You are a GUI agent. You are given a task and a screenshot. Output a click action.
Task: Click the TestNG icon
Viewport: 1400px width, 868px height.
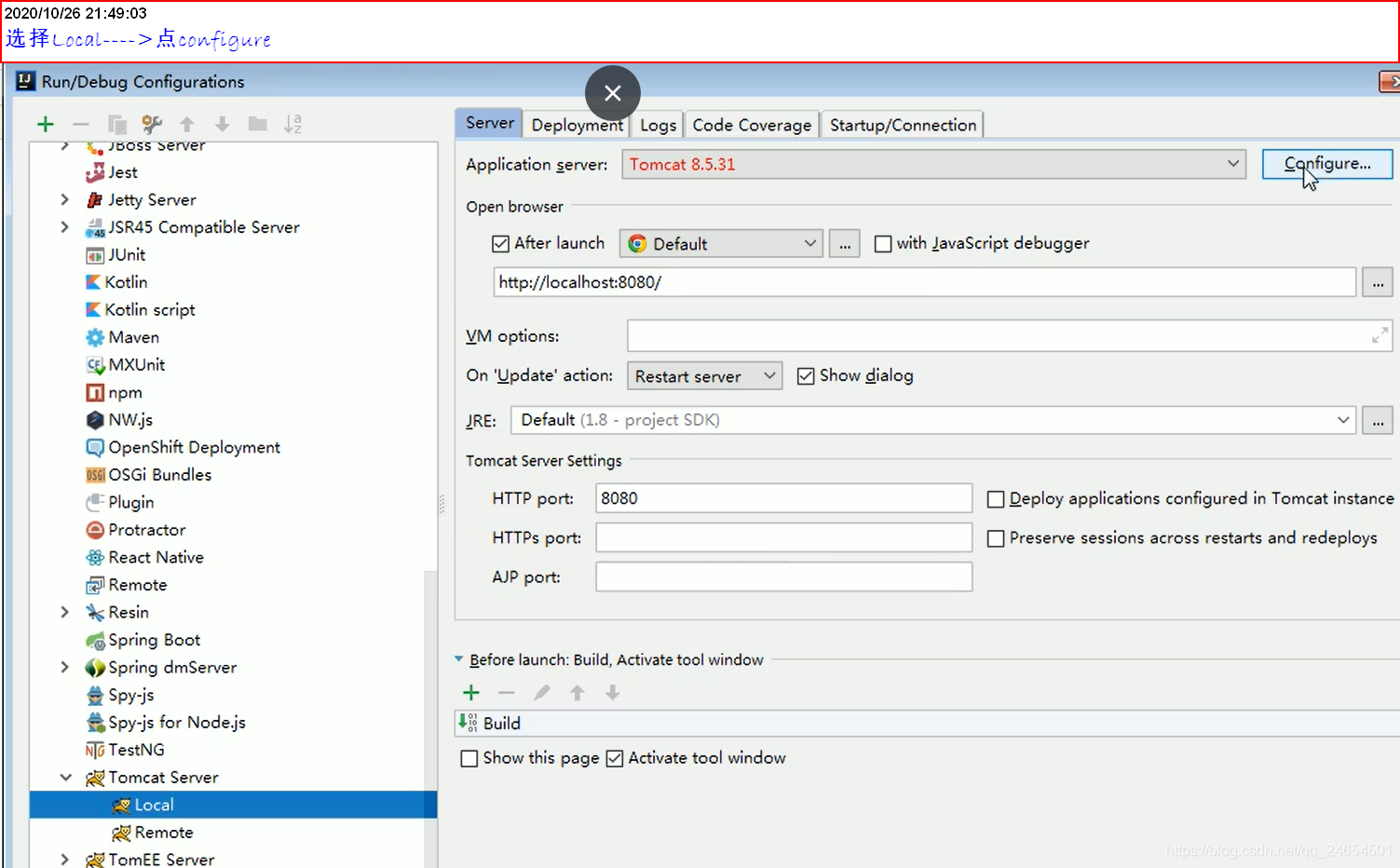95,751
